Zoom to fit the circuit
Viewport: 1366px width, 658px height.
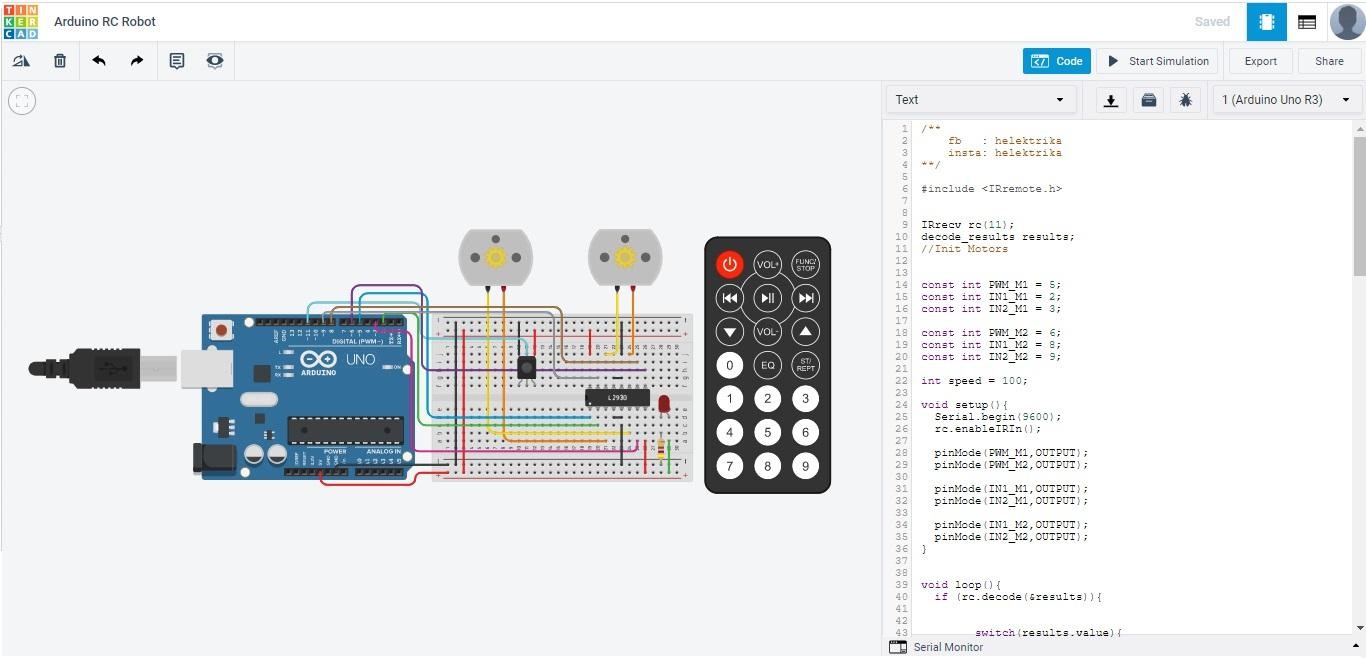(22, 100)
